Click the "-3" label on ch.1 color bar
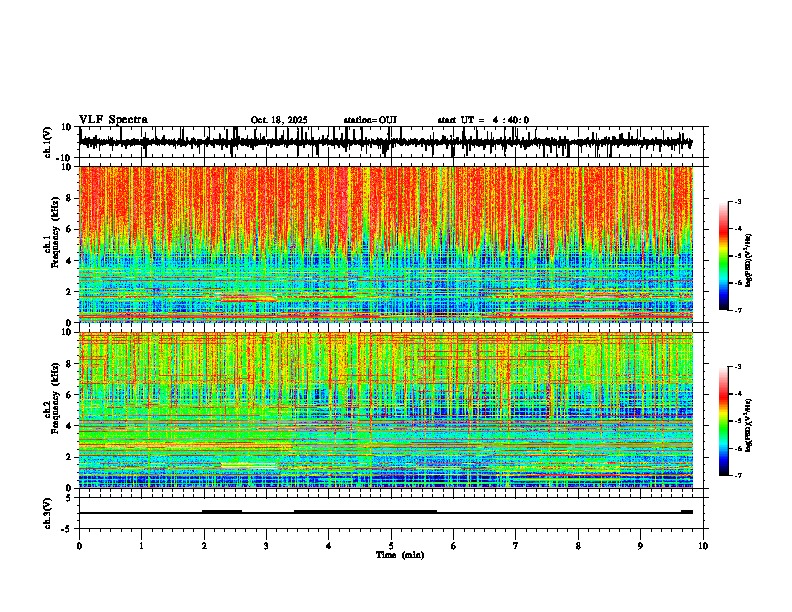The height and width of the screenshot is (612, 792). tap(738, 202)
